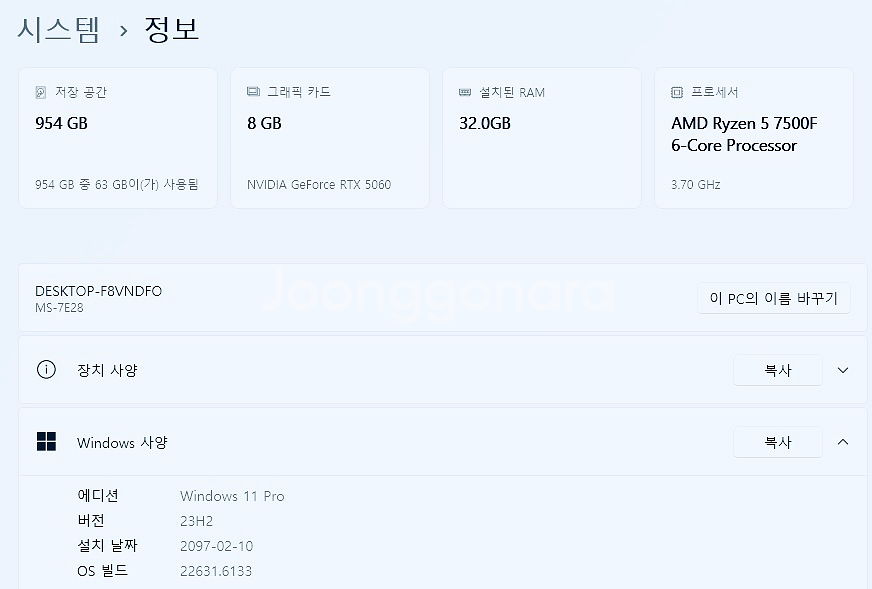872x589 pixels.
Task: Select the OS 빌드 value 22631.6133
Action: click(x=216, y=571)
